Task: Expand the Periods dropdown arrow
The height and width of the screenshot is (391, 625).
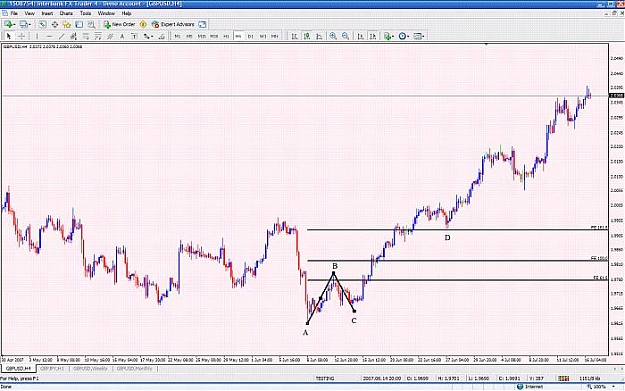Action: (x=408, y=37)
